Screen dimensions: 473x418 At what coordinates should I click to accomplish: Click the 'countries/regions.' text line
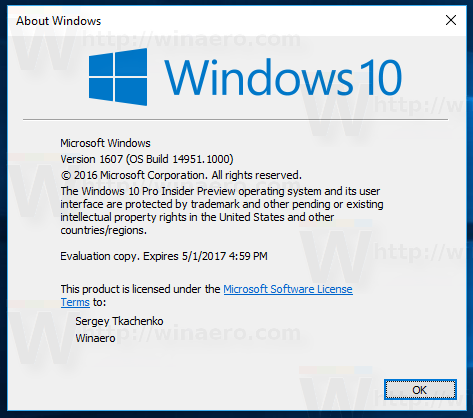(103, 230)
